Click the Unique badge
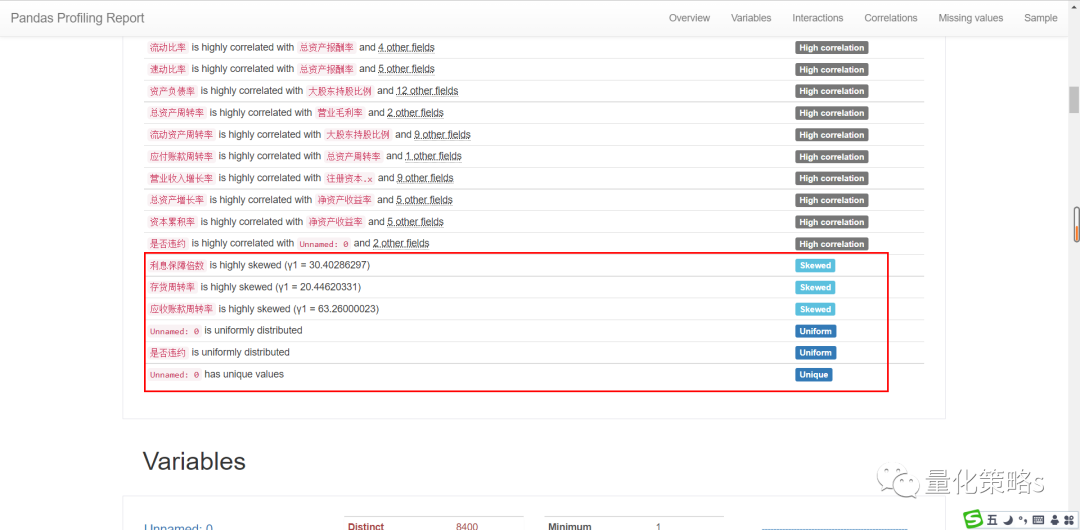 [813, 375]
